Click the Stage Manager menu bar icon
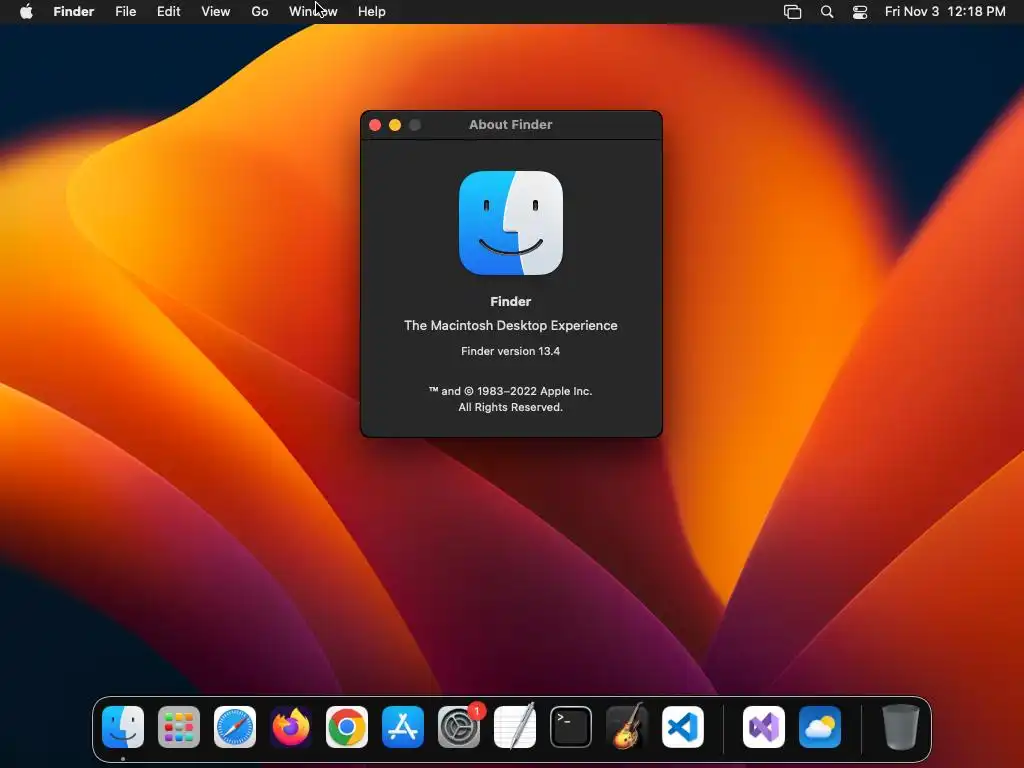Screen dimensions: 1024x768 click(x=792, y=12)
